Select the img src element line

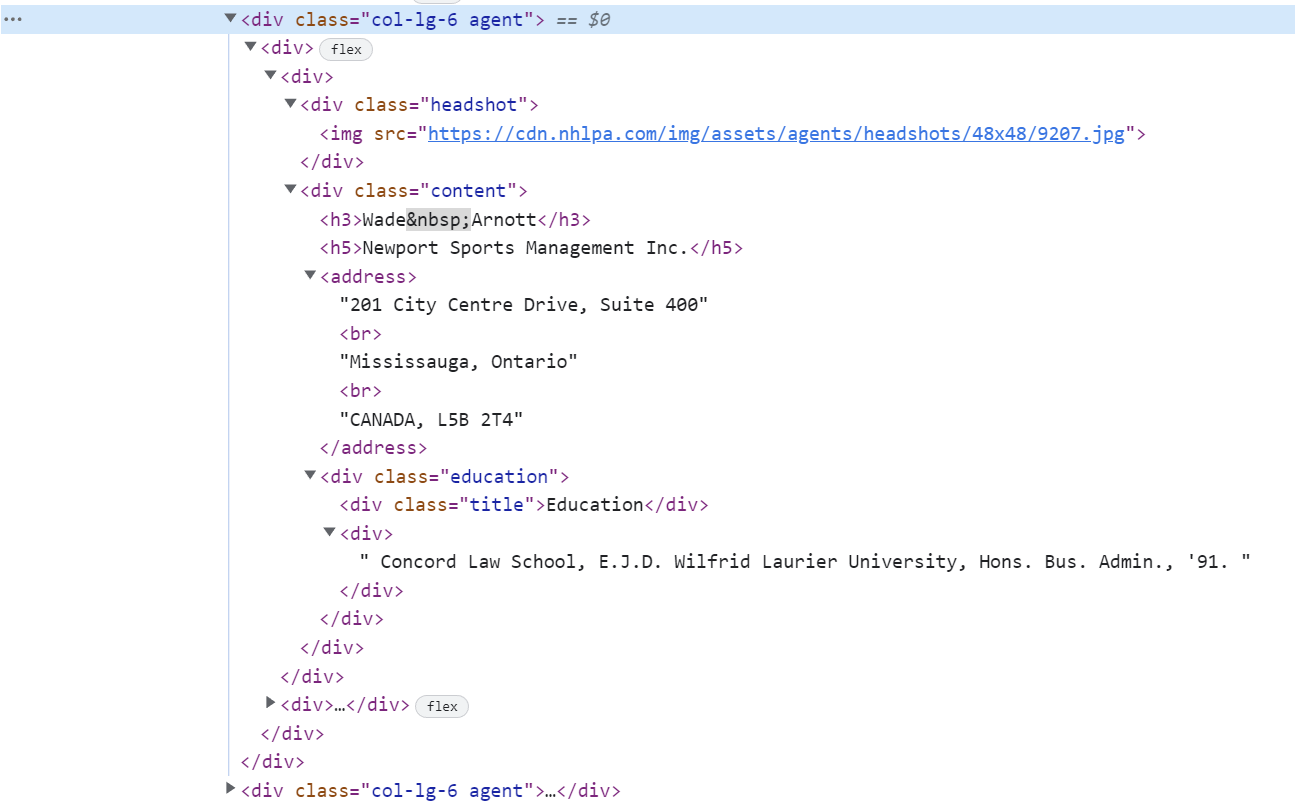[732, 133]
